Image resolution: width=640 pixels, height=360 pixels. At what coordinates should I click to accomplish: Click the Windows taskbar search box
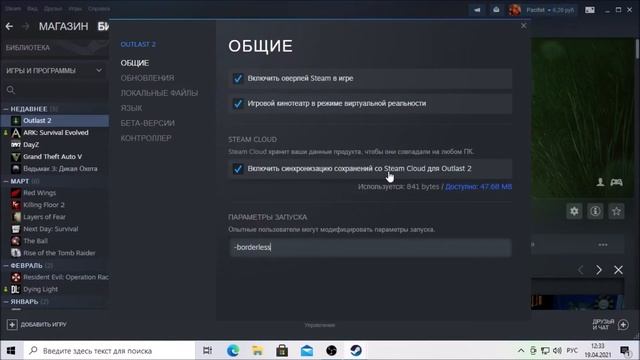tap(109, 351)
